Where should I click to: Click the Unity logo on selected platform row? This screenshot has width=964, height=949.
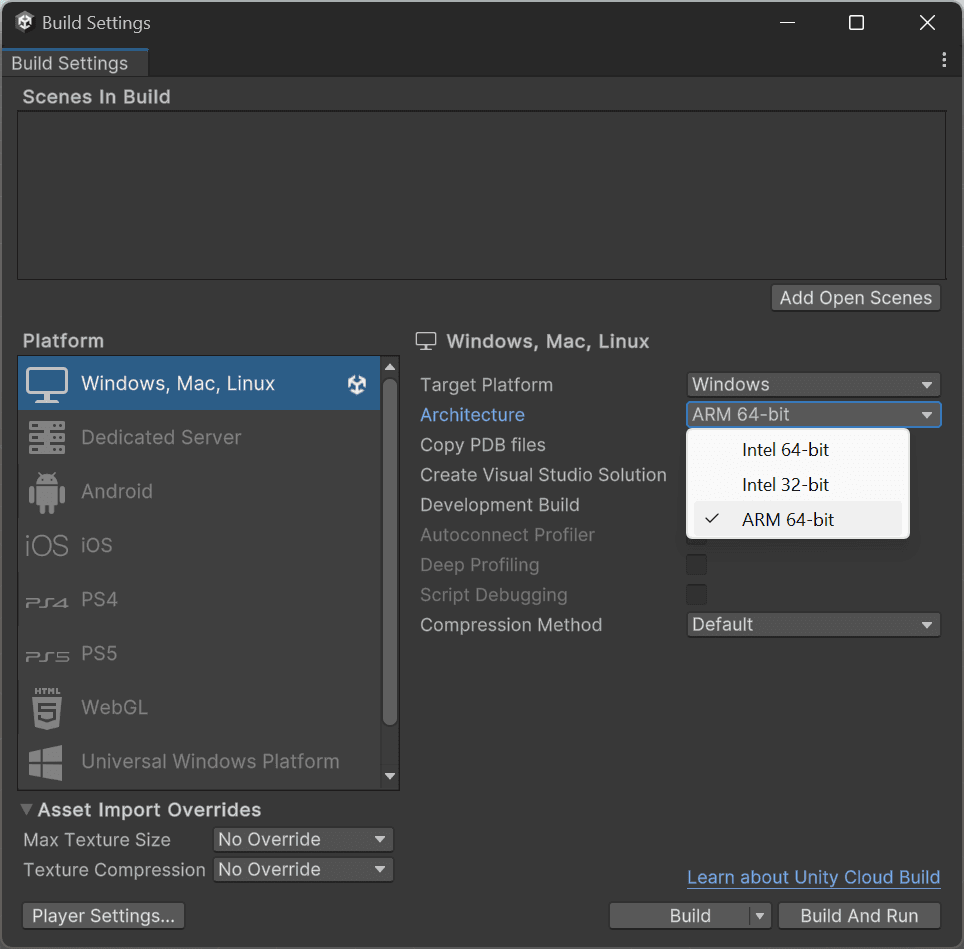pos(357,383)
